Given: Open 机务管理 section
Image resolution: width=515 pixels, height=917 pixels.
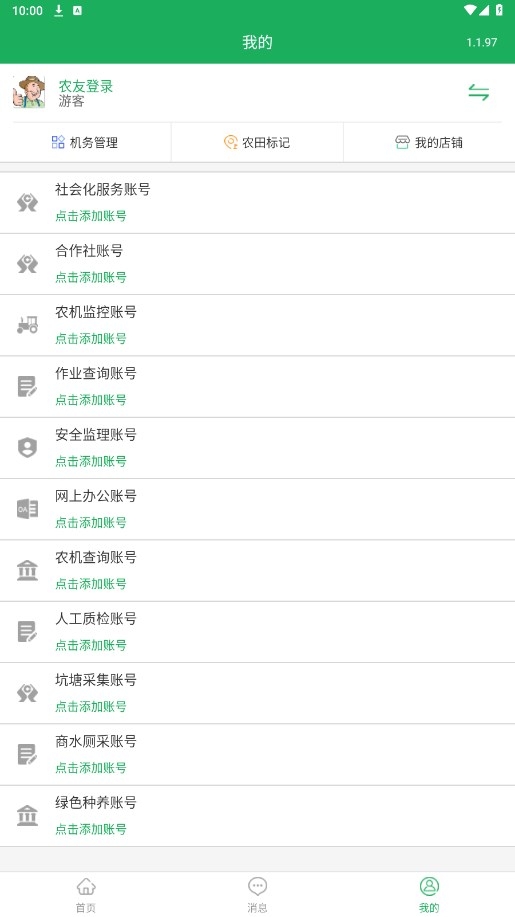Looking at the screenshot, I should 85,142.
